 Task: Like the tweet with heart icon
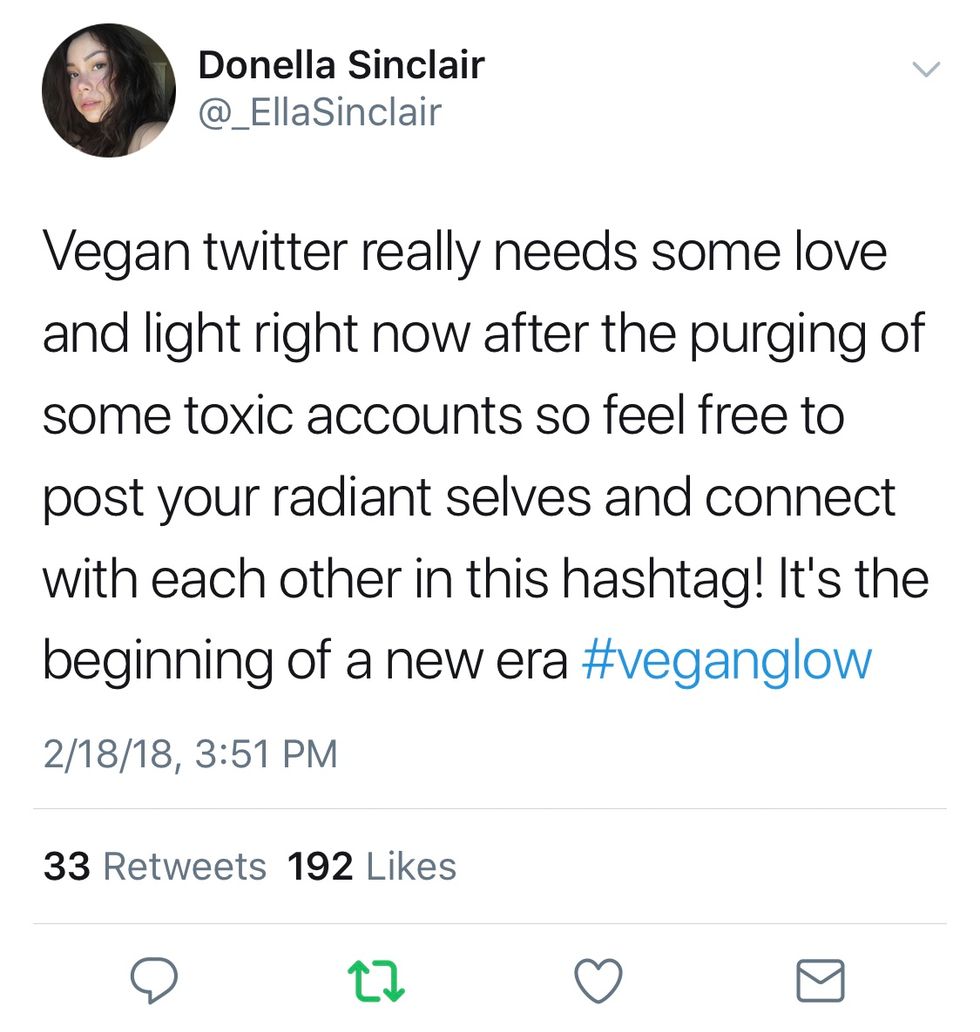tap(599, 979)
